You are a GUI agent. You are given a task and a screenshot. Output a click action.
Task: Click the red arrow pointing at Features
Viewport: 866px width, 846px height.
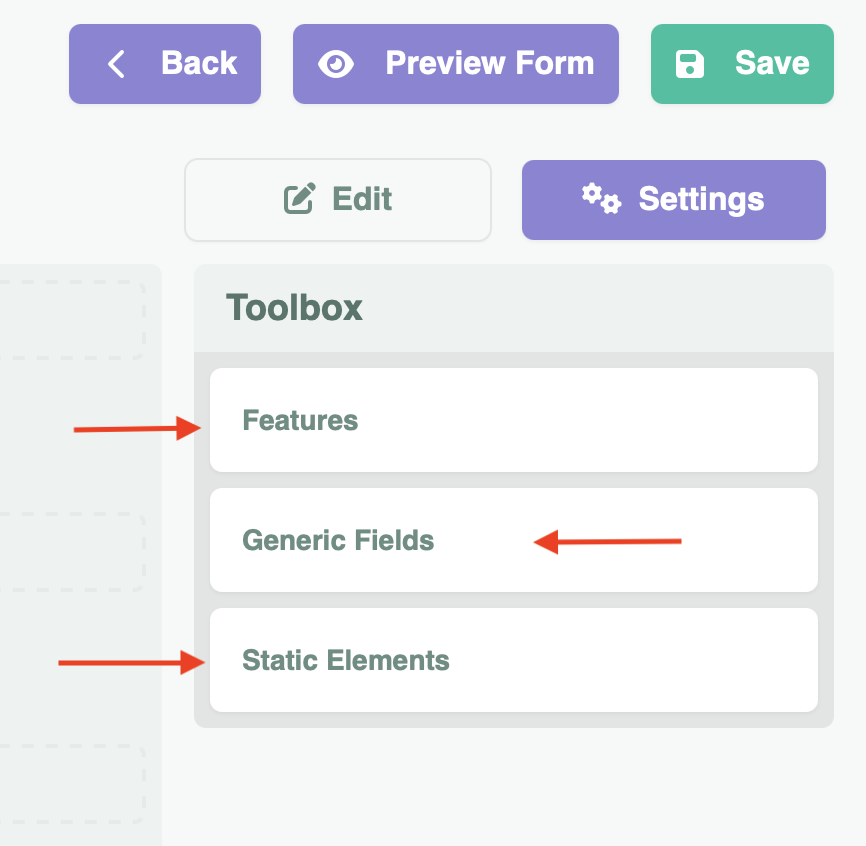point(138,430)
